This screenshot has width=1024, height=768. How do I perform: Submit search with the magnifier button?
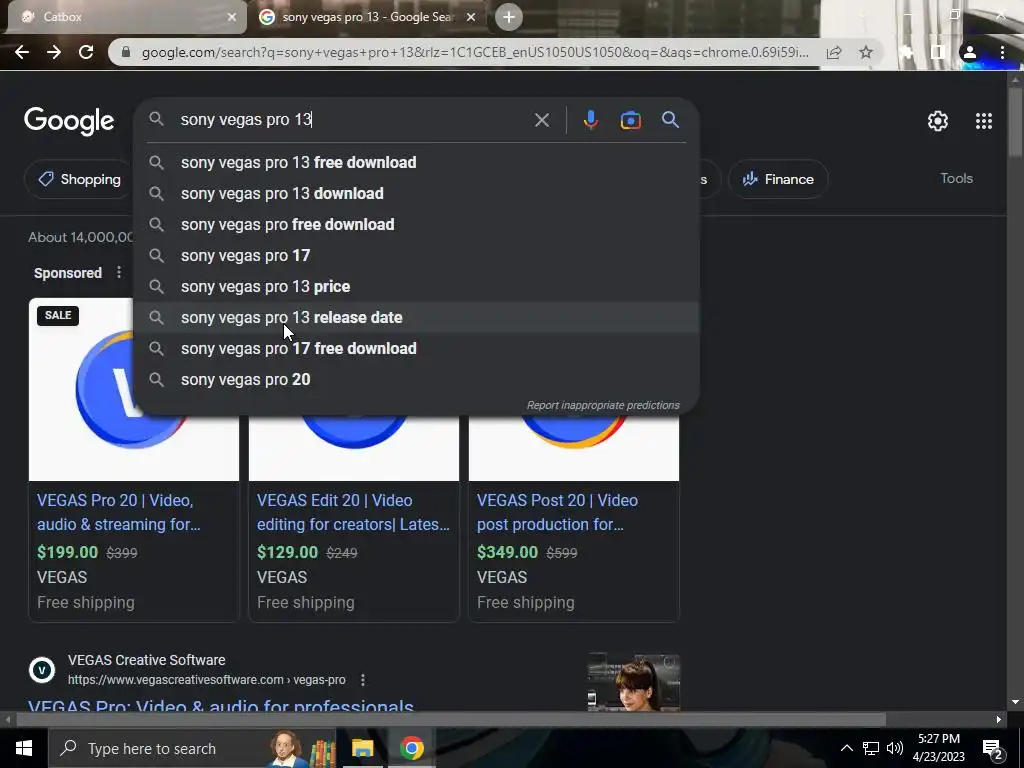(670, 120)
